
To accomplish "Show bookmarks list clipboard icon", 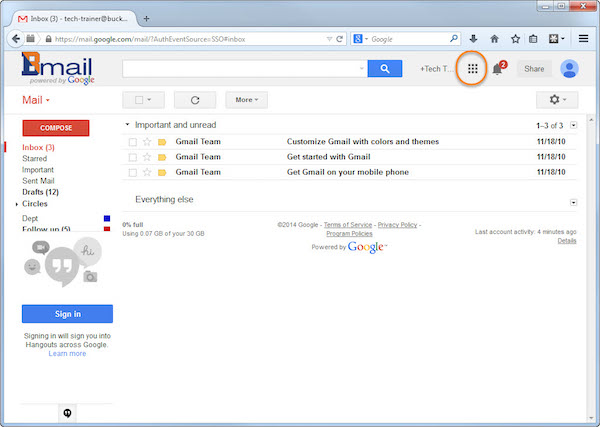I will pos(533,39).
